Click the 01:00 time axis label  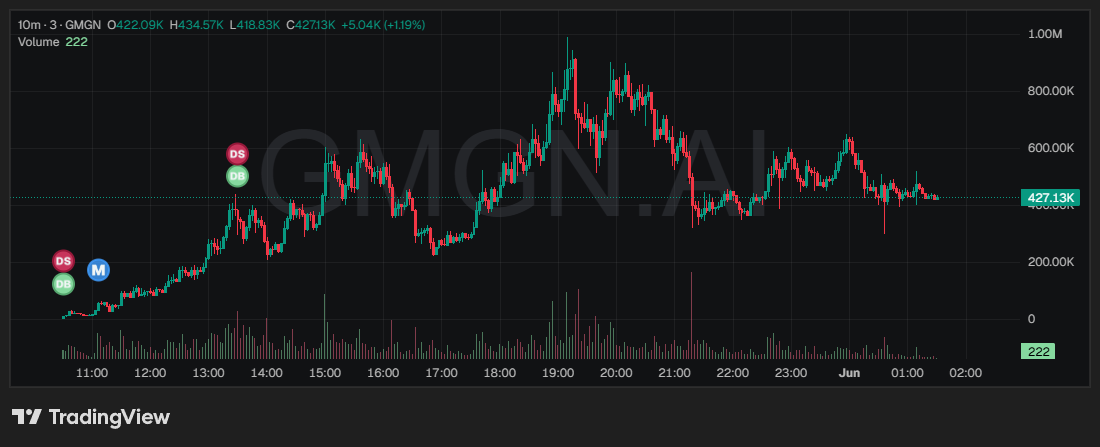(x=907, y=373)
